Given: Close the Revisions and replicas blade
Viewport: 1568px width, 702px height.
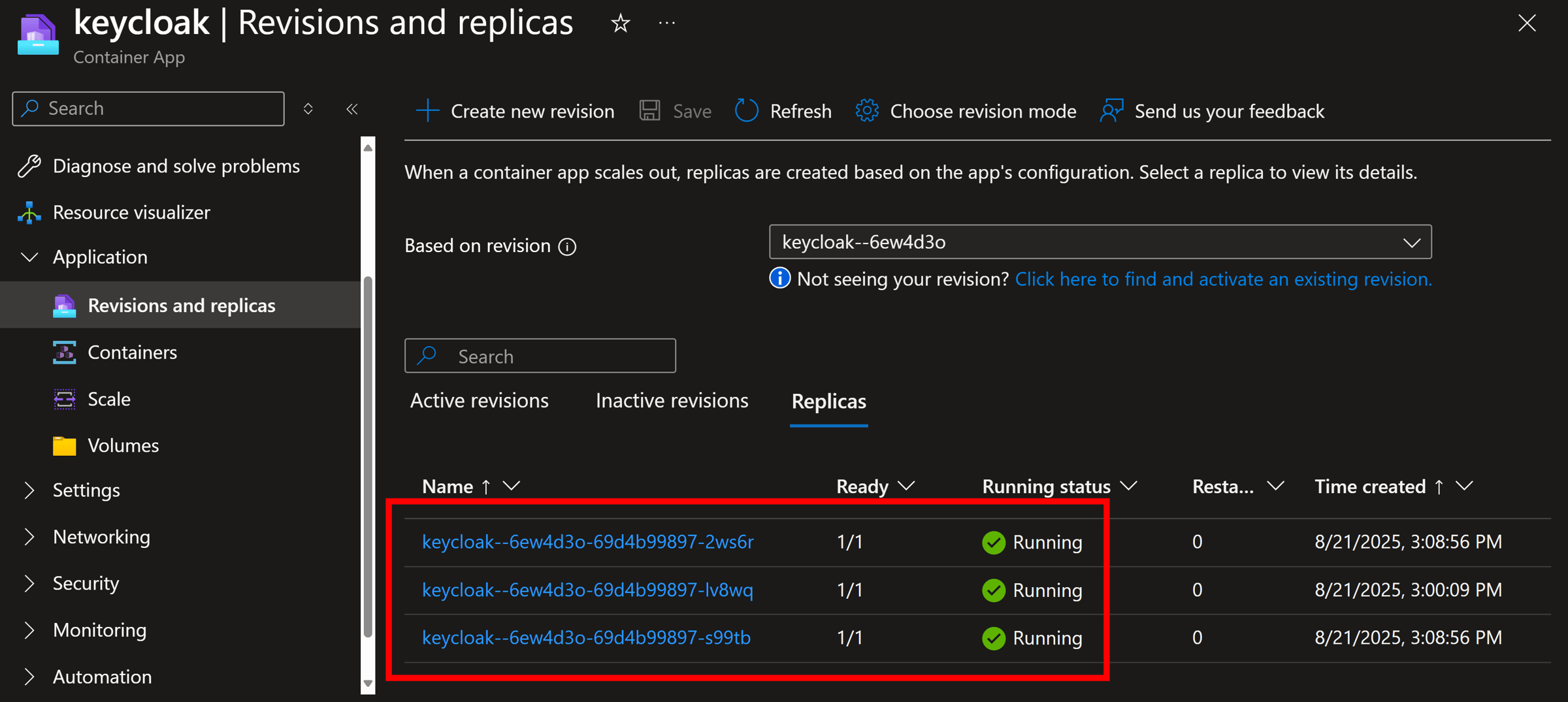Looking at the screenshot, I should [x=1527, y=24].
